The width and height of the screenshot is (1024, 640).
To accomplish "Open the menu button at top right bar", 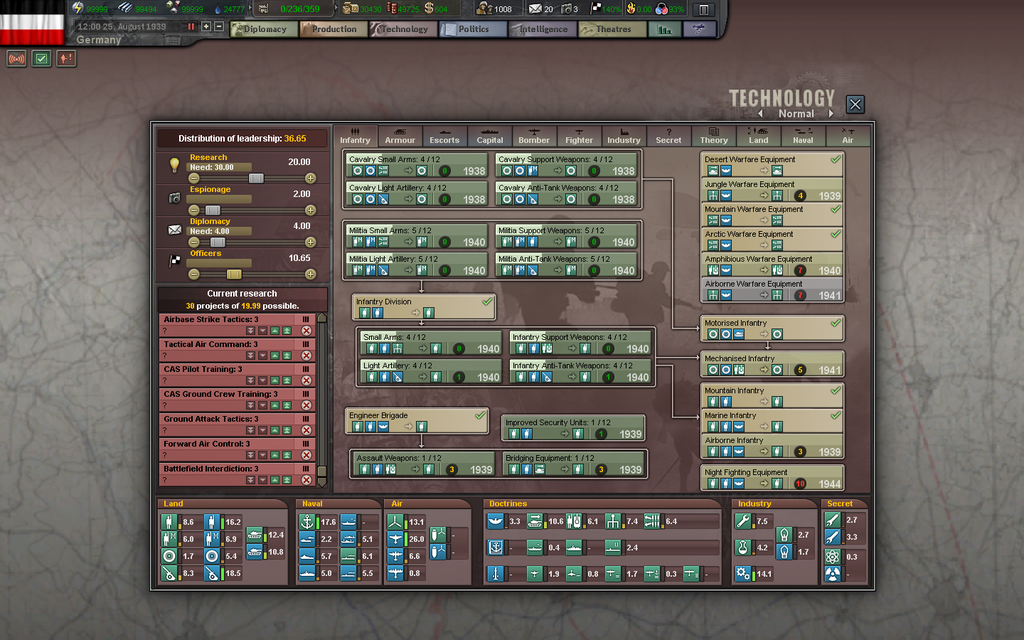I will (703, 10).
